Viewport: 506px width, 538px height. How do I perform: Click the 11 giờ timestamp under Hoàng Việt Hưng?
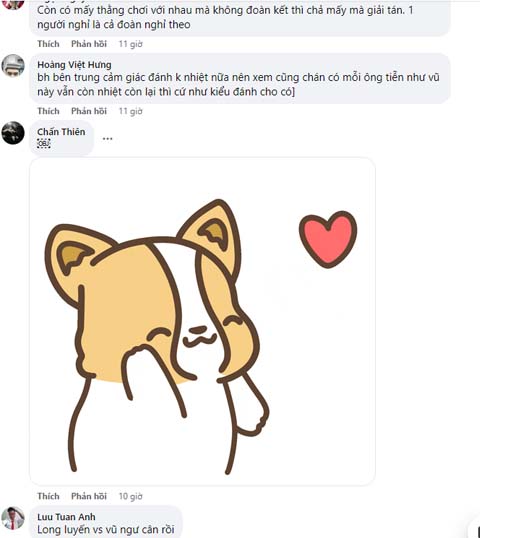pos(130,111)
